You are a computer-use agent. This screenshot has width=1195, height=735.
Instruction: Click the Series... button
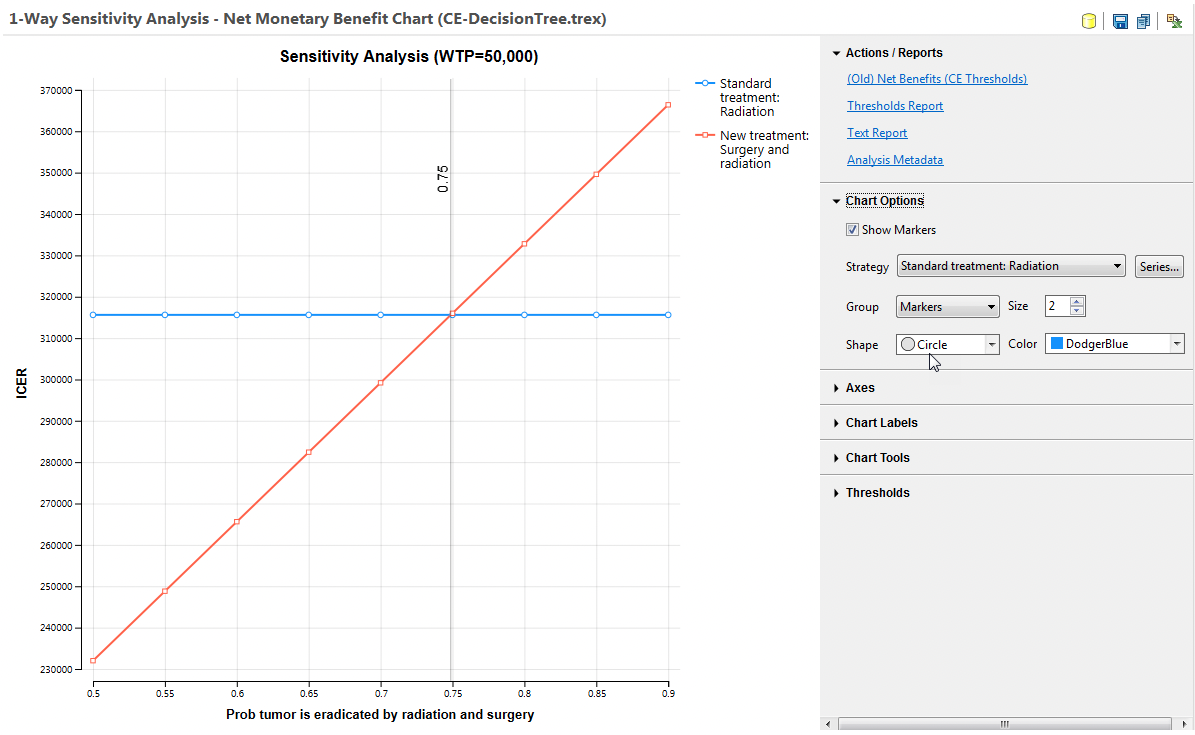(x=1158, y=266)
